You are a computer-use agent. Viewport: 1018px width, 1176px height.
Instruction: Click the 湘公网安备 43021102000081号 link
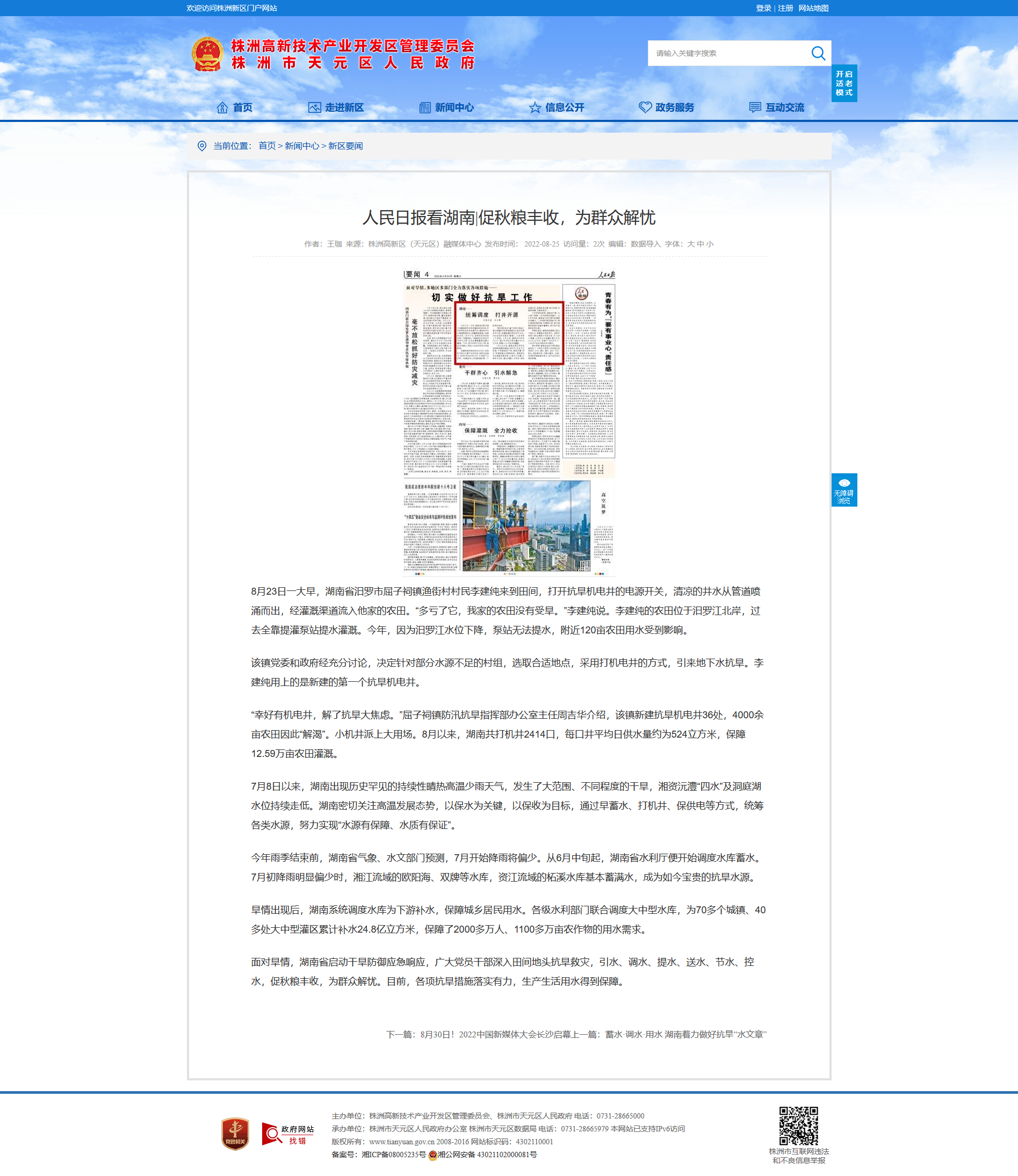coord(487,1155)
